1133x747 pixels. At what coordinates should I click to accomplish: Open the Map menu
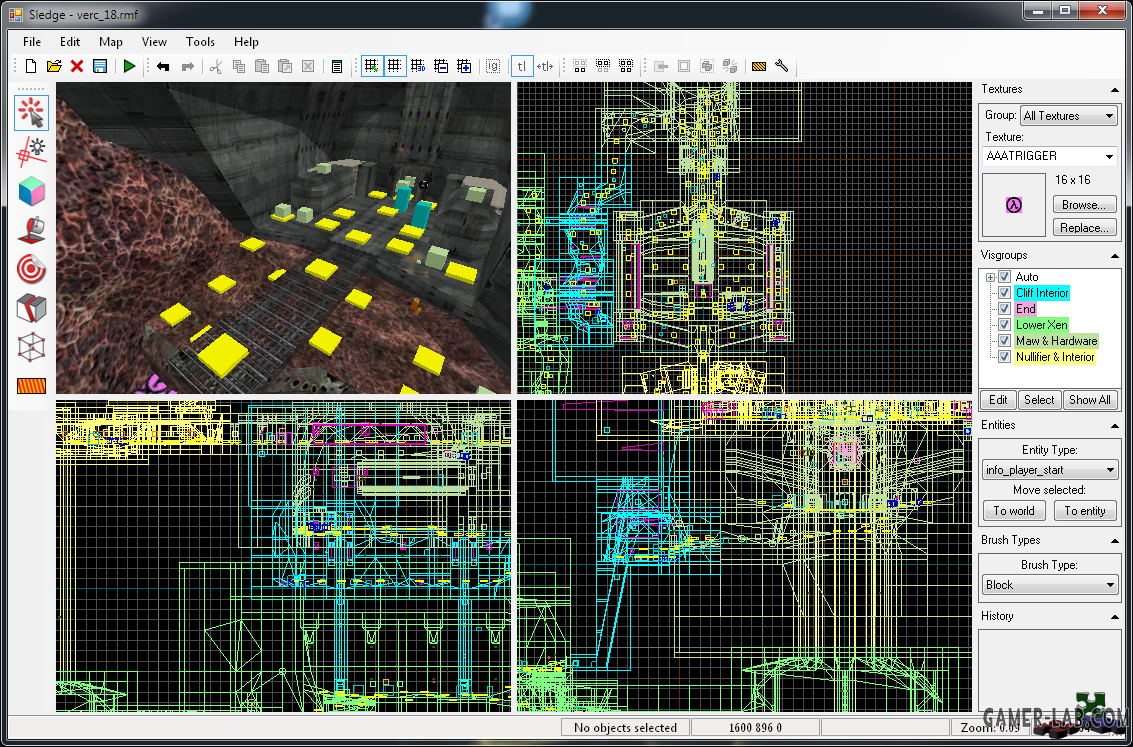(111, 42)
